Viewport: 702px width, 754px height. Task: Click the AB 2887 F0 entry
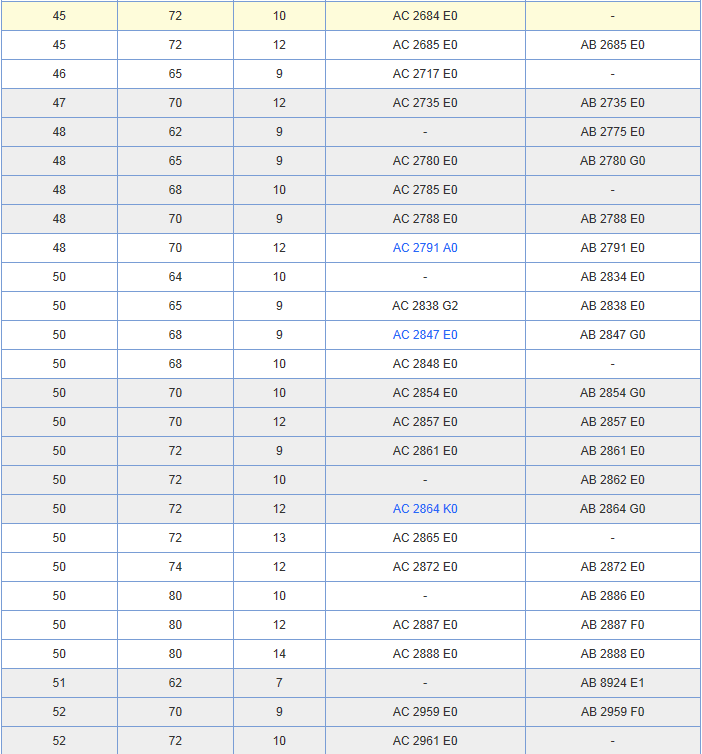click(x=612, y=625)
